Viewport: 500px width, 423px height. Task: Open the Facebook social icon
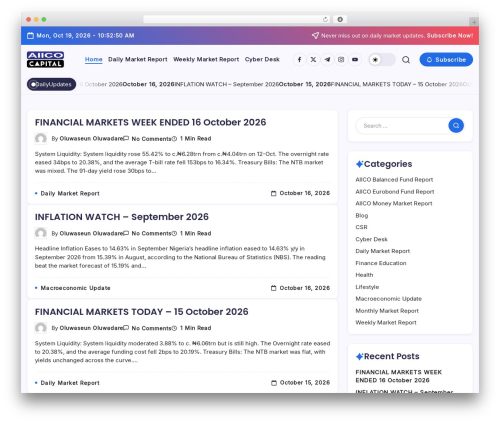pyautogui.click(x=299, y=60)
